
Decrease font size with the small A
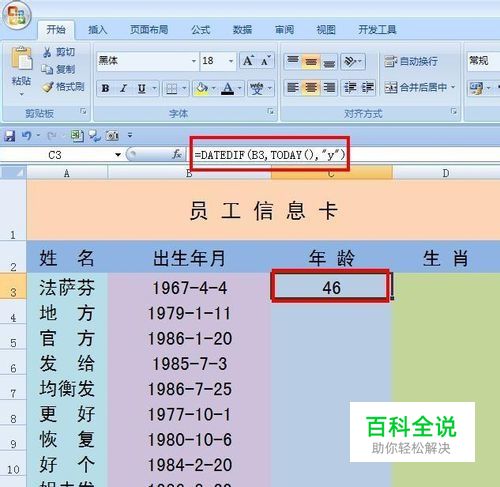(x=266, y=61)
